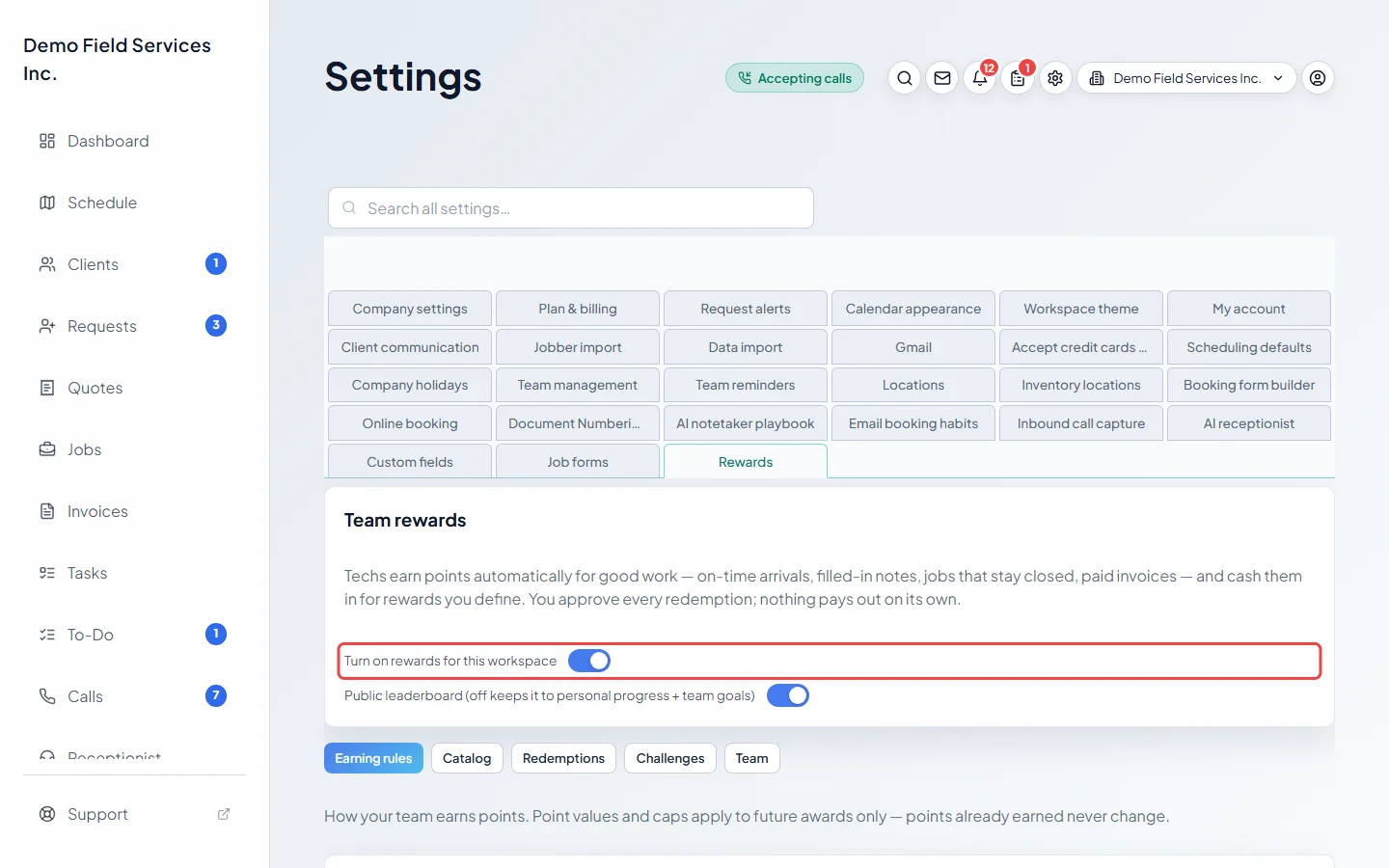The height and width of the screenshot is (868, 1389).
Task: Open the Inbound call capture settings
Action: [x=1081, y=423]
